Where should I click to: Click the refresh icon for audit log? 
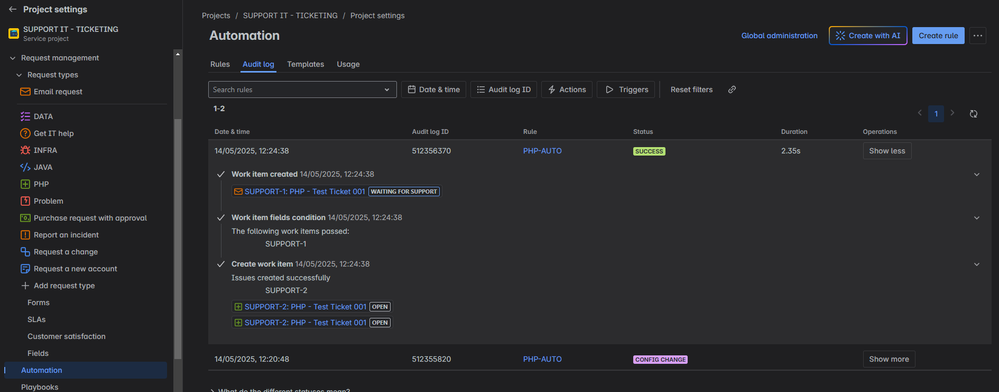(974, 113)
